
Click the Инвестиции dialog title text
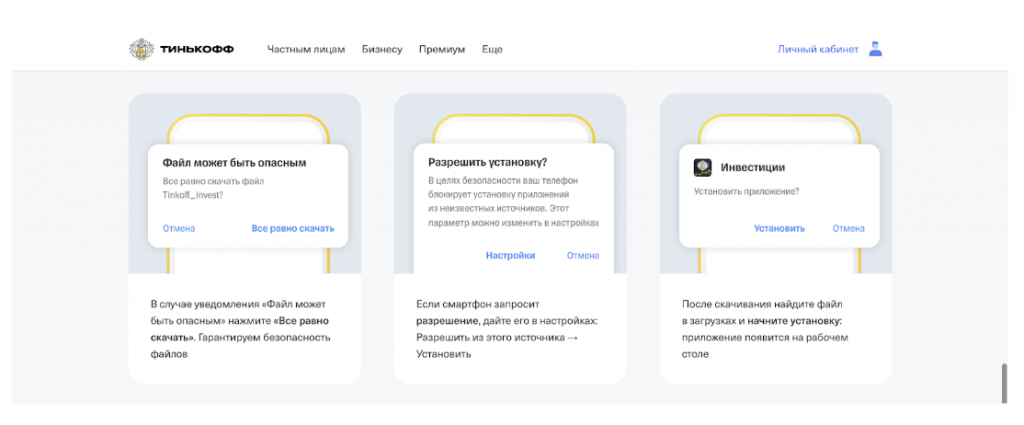[x=753, y=167]
